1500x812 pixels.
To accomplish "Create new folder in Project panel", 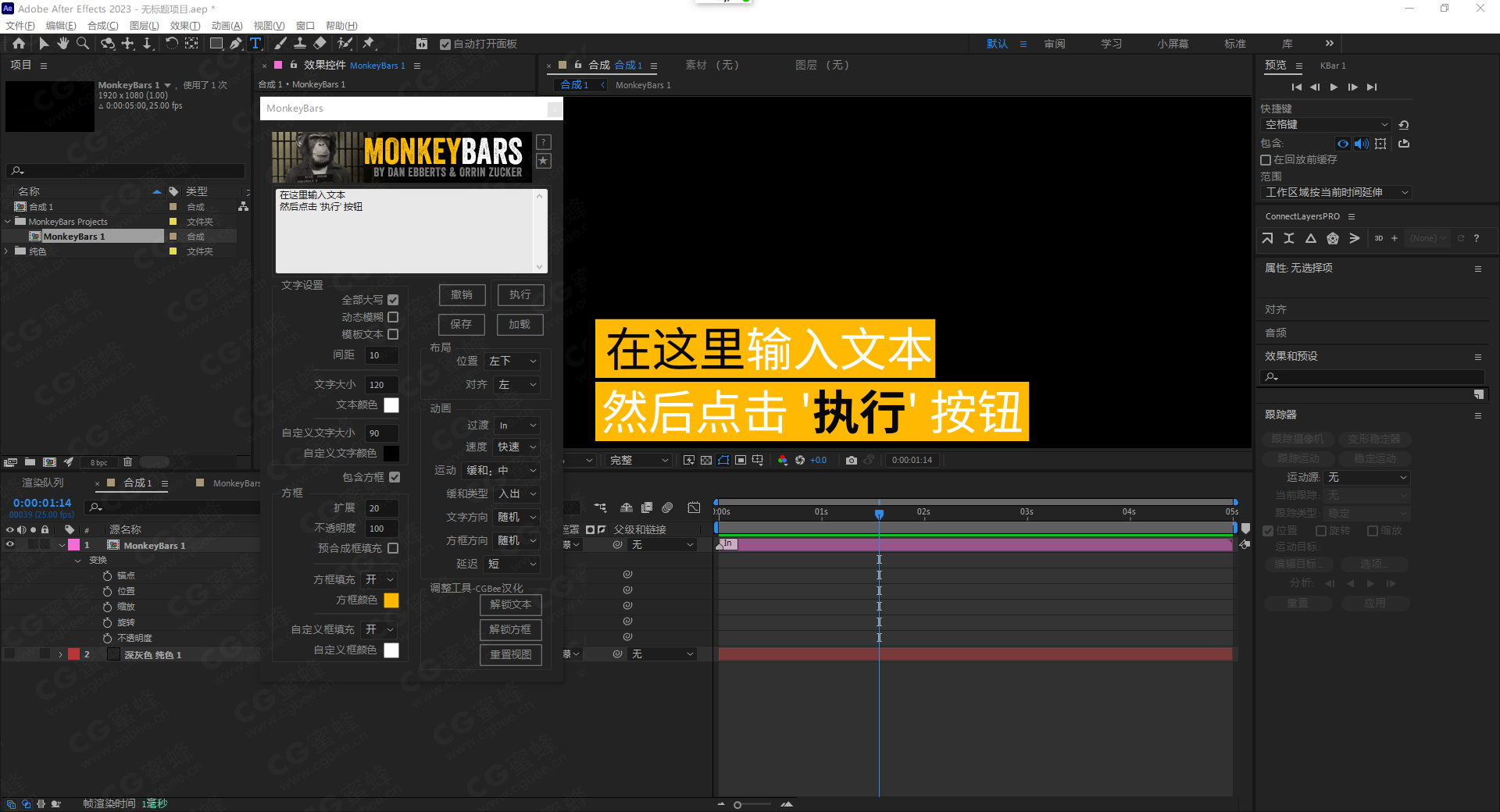I will pos(30,462).
